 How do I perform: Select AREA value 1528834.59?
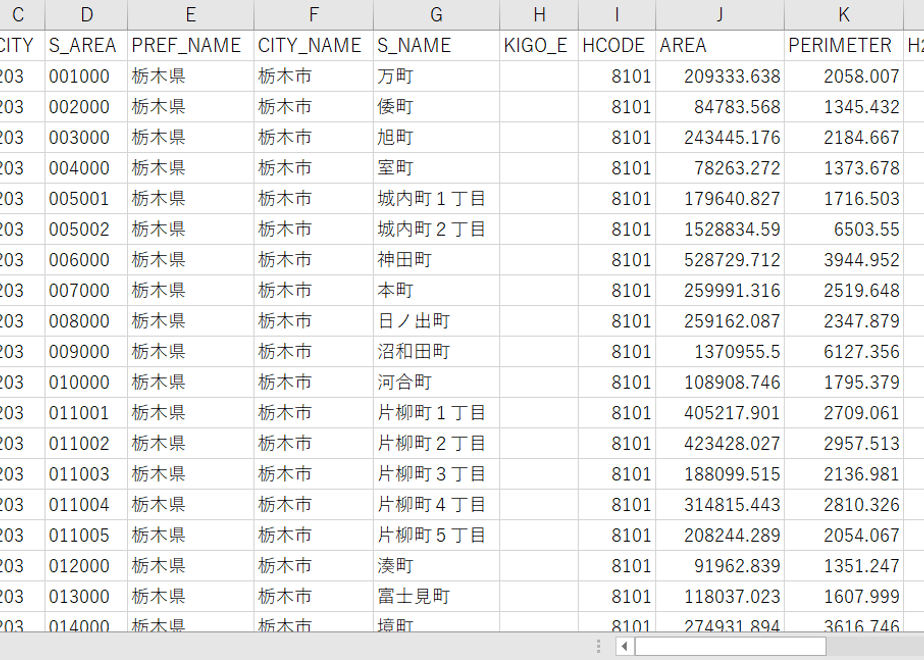click(x=720, y=229)
